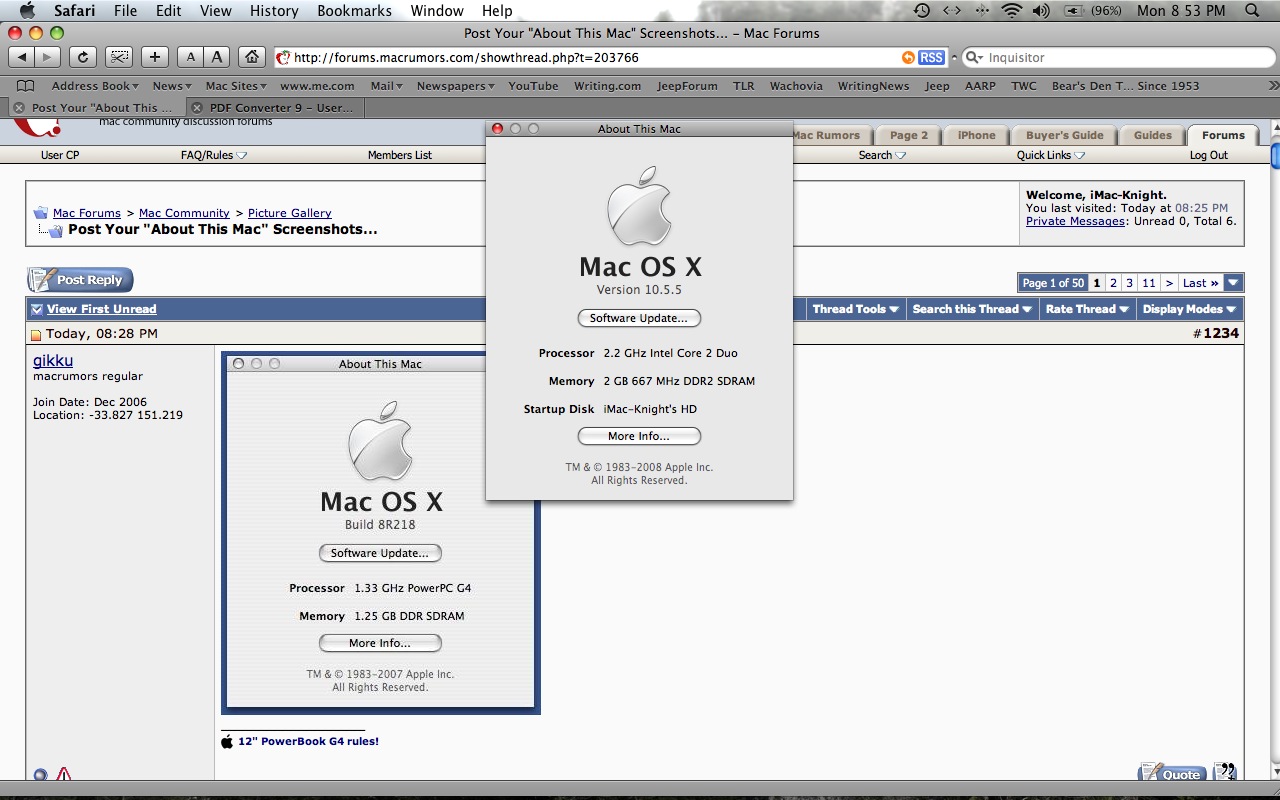Open the Rate Thread dropdown
The width and height of the screenshot is (1280, 800).
1087,309
